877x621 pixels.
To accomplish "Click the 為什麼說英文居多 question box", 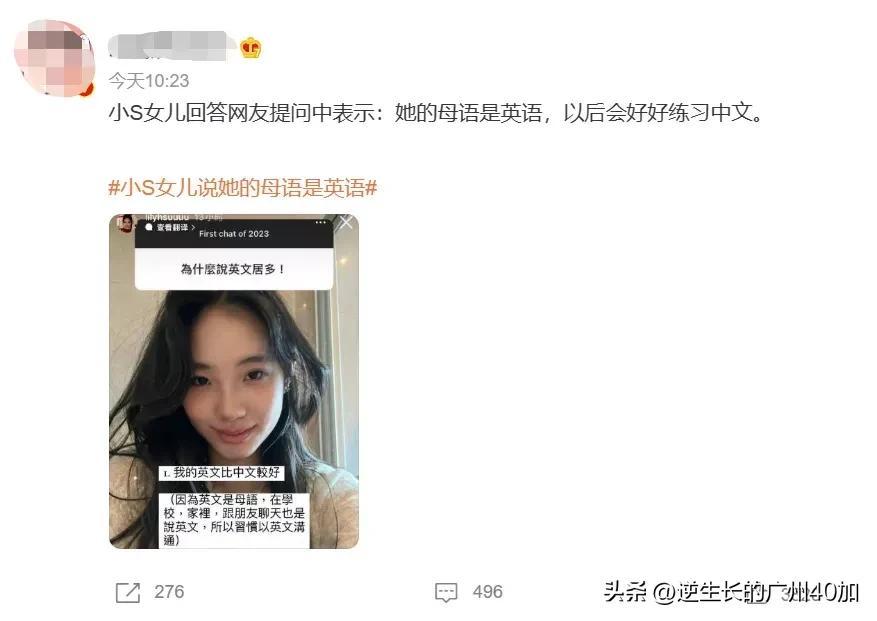I will tap(234, 269).
